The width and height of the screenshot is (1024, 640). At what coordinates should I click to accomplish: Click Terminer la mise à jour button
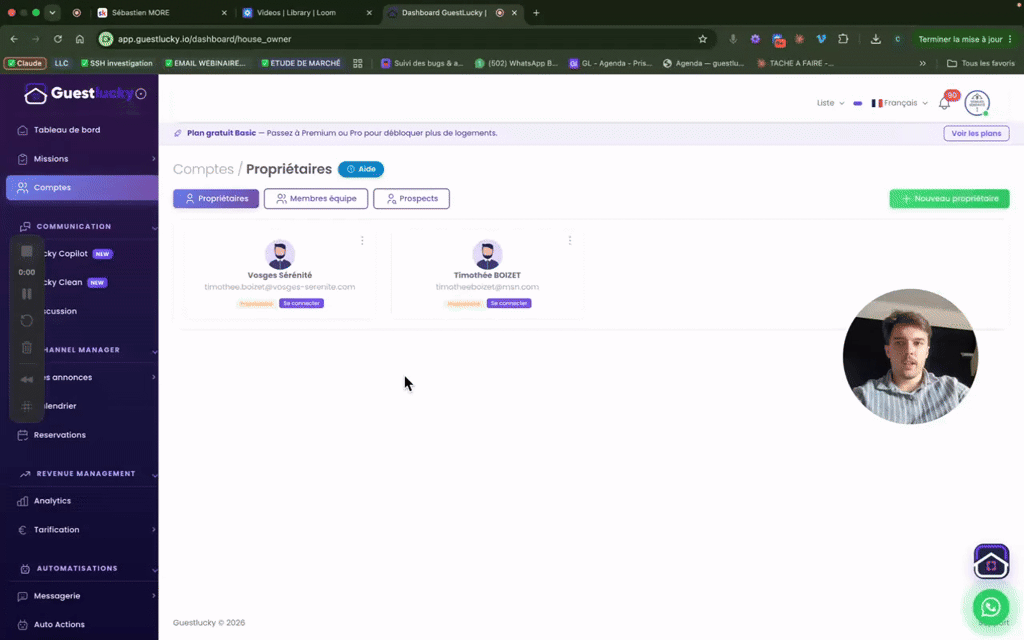(965, 39)
